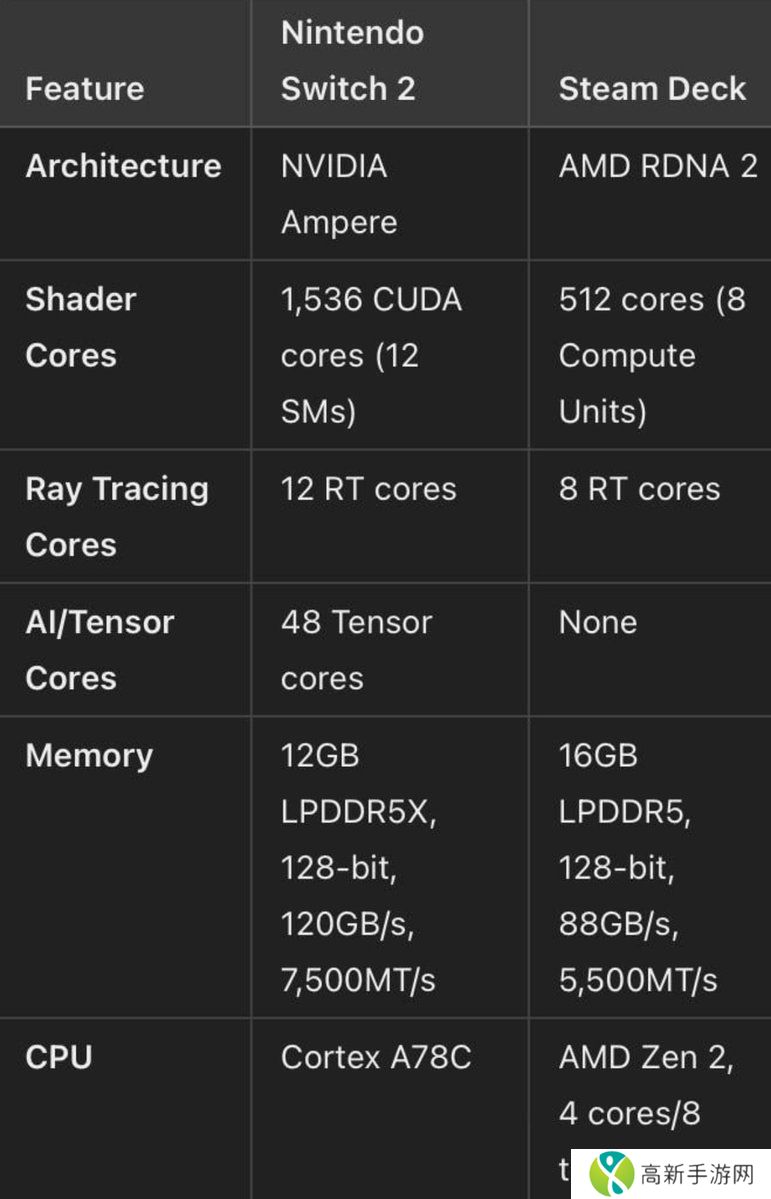This screenshot has width=771, height=1199.
Task: Select the Nintendo Switch 2 column header
Action: 352,60
